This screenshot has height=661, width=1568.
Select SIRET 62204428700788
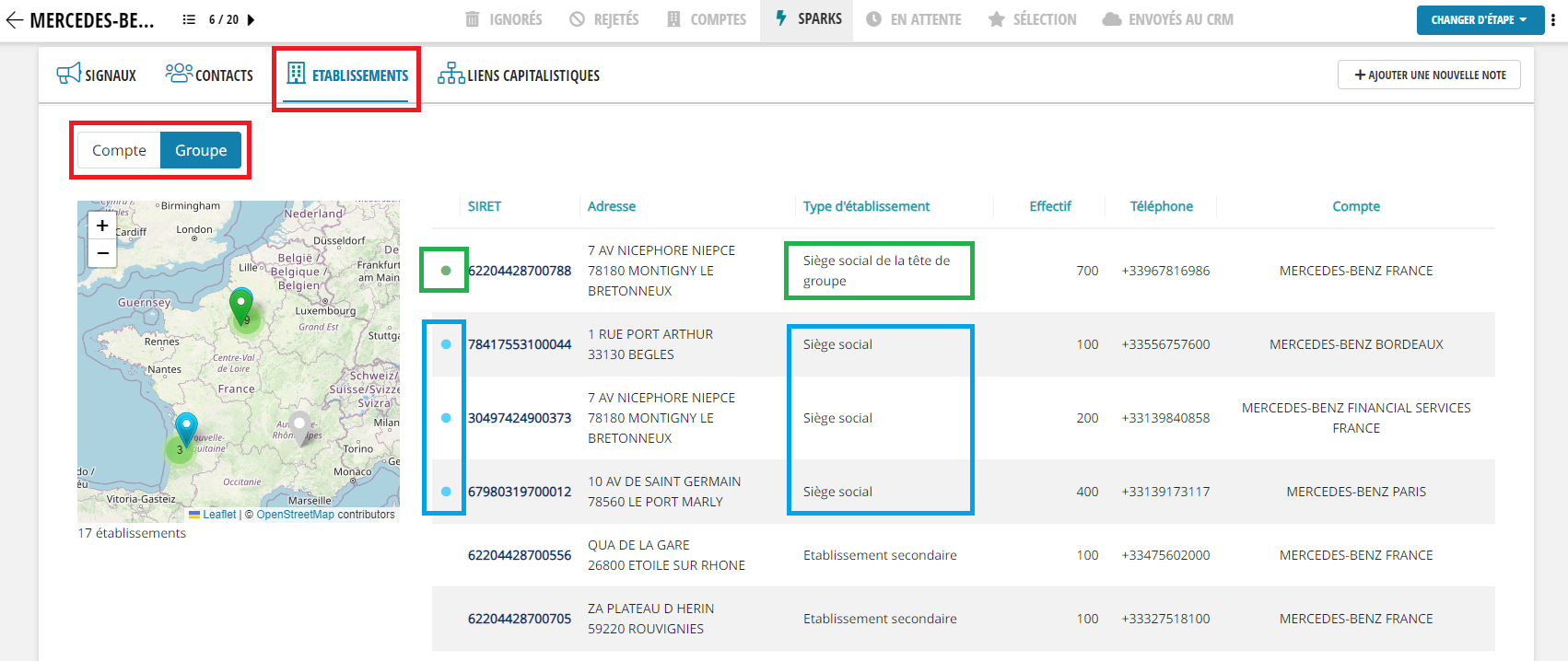pyautogui.click(x=520, y=271)
